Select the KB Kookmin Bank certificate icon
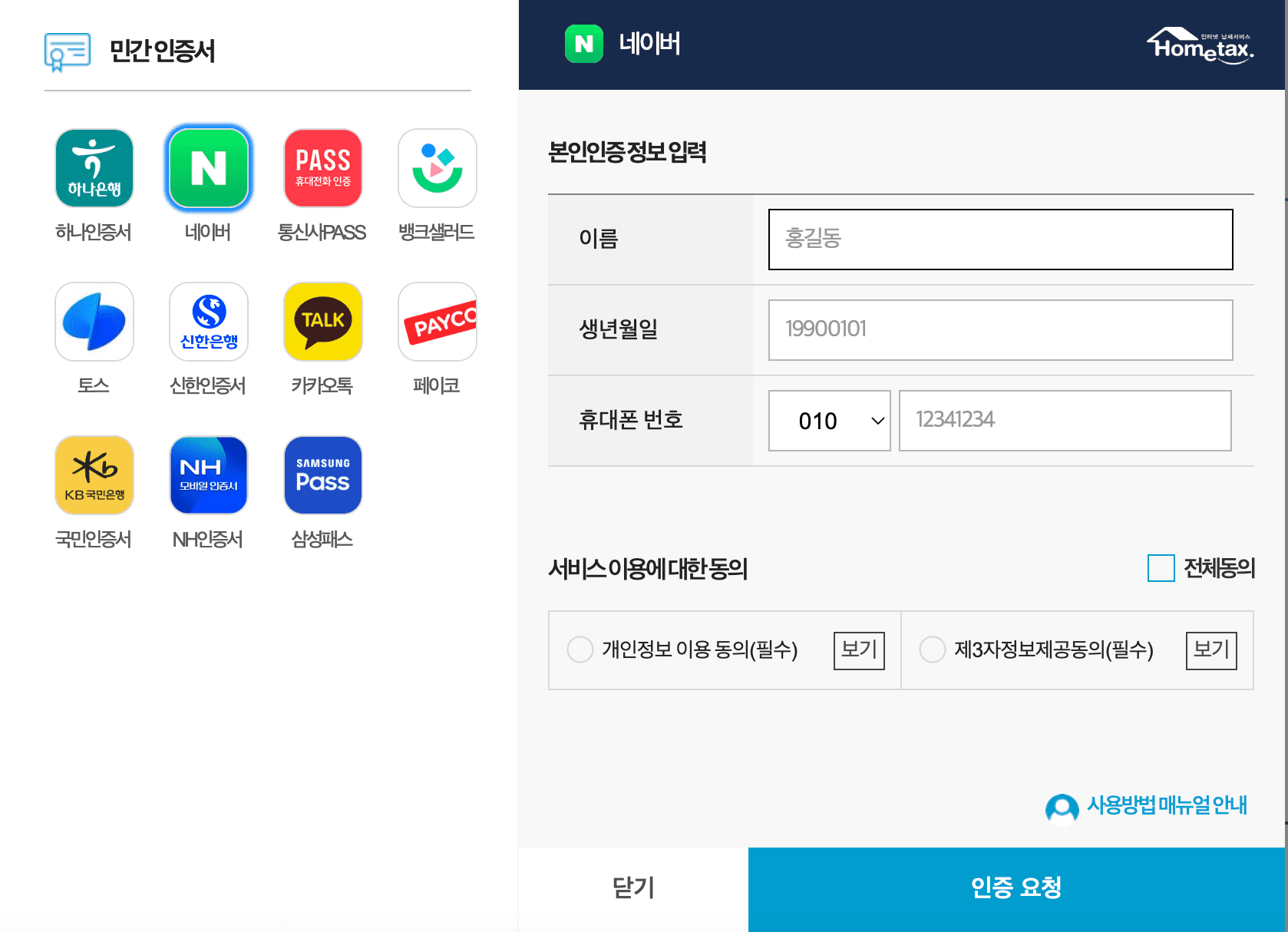The height and width of the screenshot is (932, 1288). (94, 475)
